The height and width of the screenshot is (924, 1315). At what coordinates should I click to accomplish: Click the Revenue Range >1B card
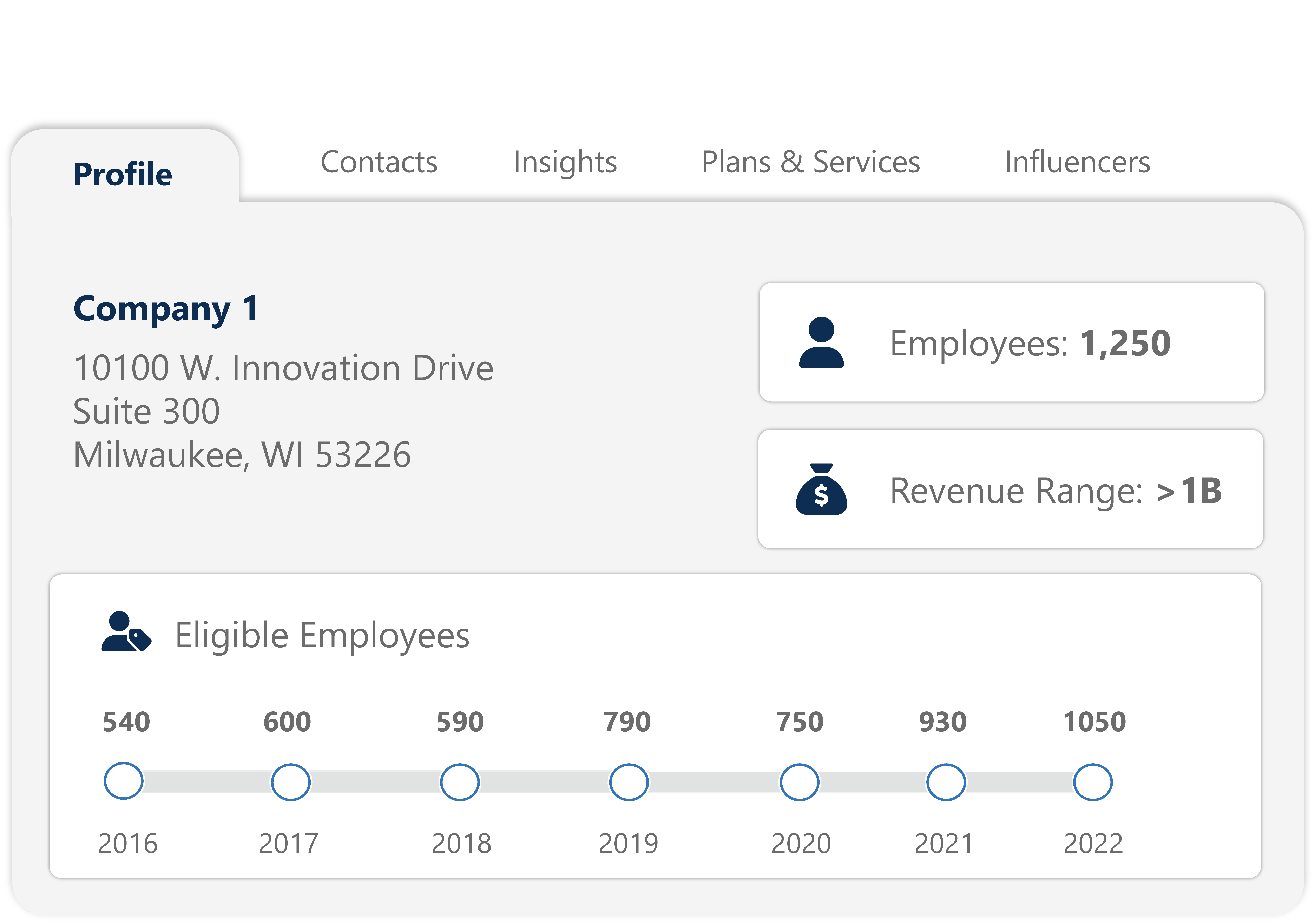1011,489
